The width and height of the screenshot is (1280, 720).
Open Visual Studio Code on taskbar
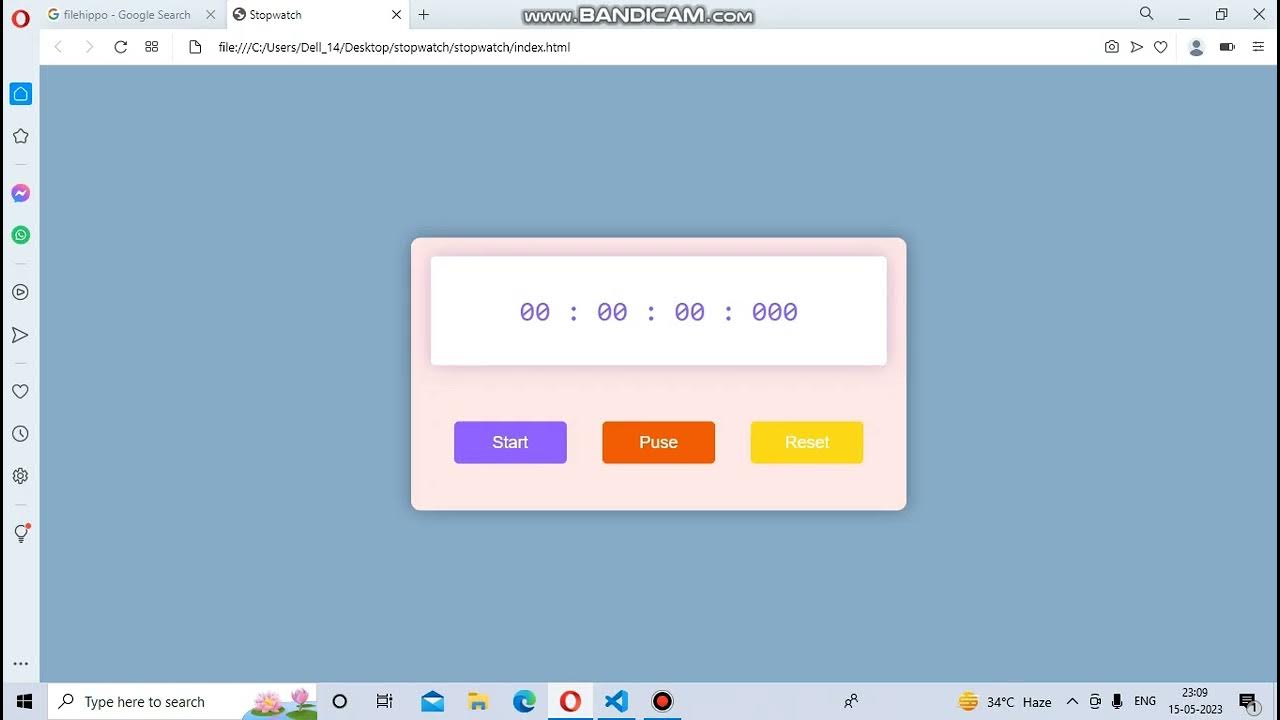point(616,701)
